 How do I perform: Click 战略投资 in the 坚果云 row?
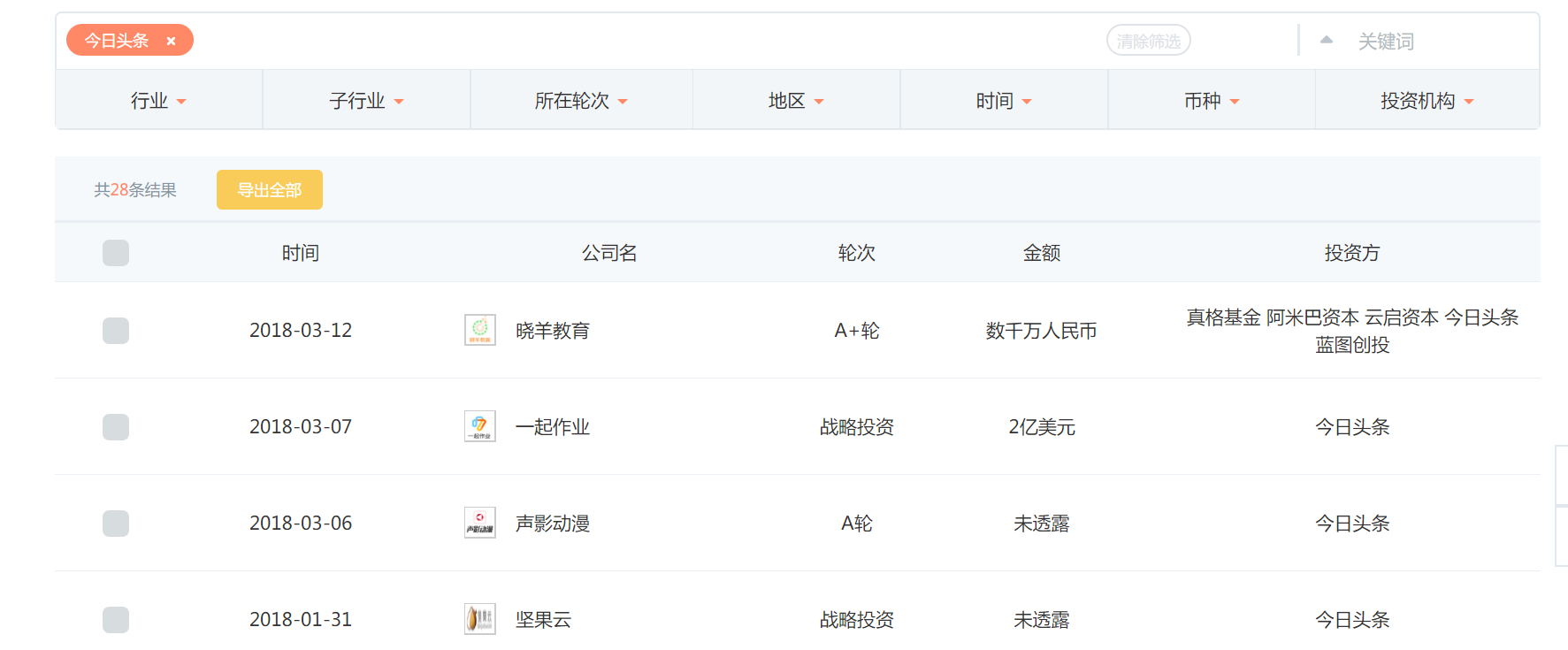pos(857,620)
